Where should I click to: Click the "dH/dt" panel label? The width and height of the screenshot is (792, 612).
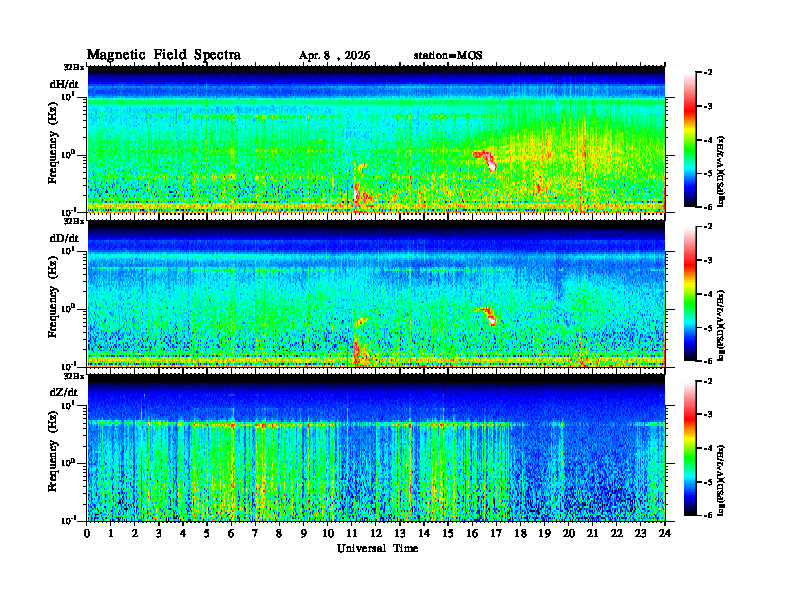(64, 84)
